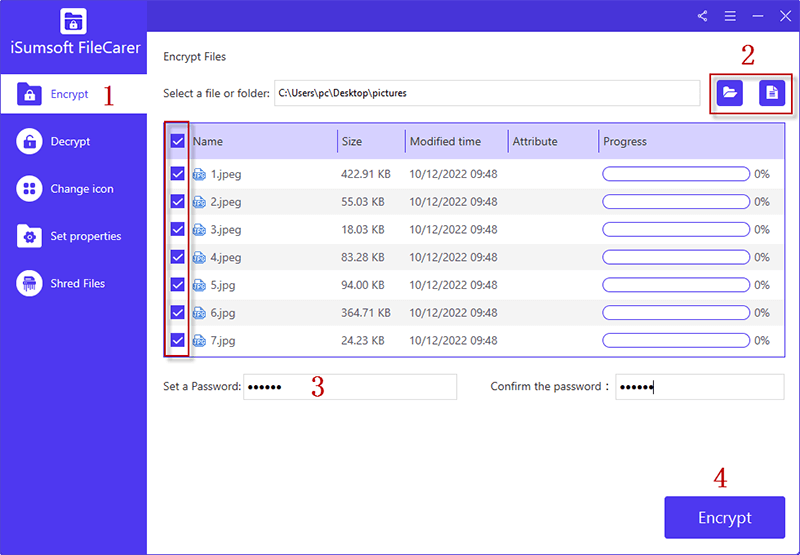The width and height of the screenshot is (800, 555).
Task: Uncheck the checkbox for 4.jpeg
Action: [177, 257]
